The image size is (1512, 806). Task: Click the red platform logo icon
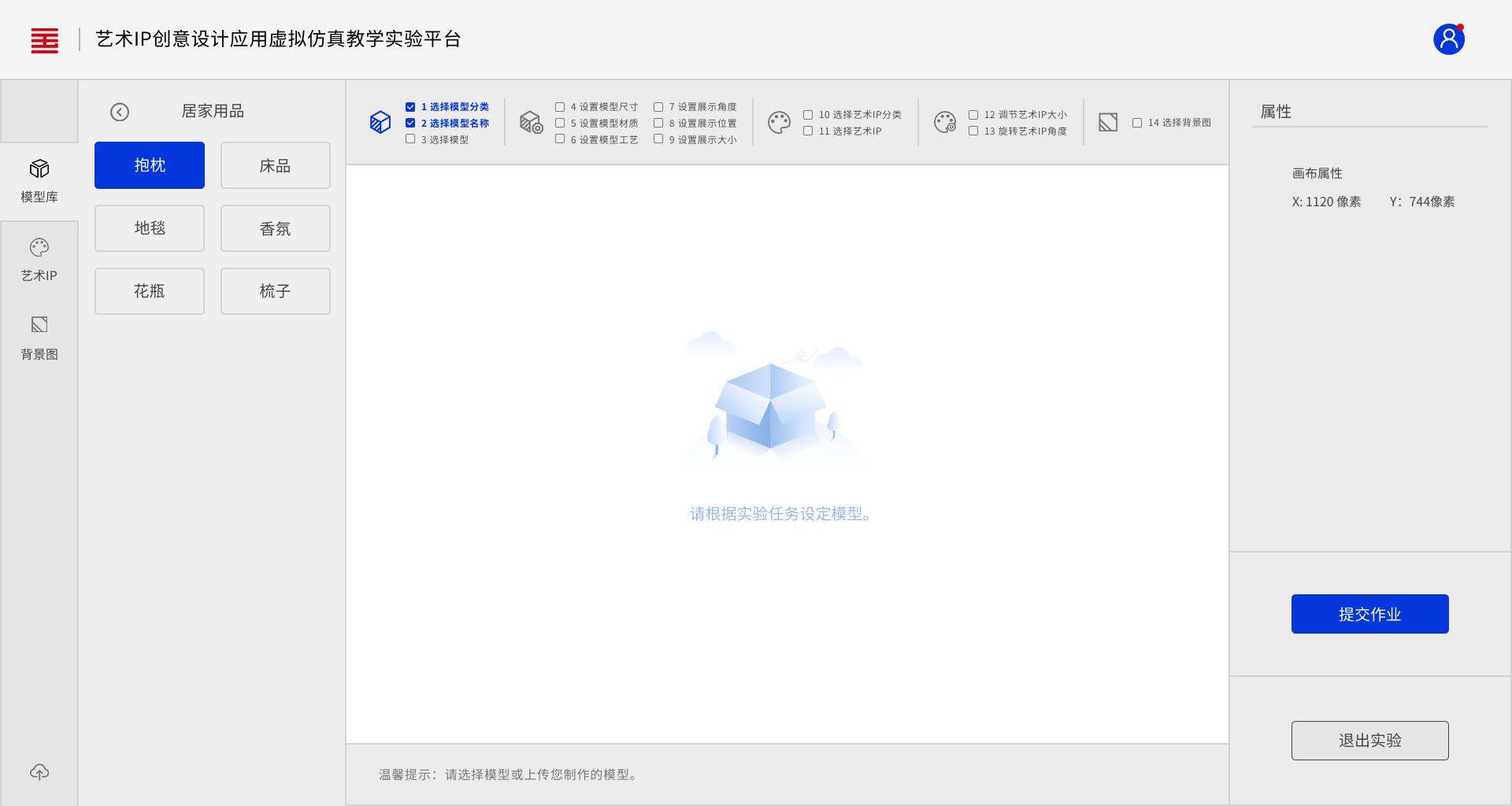click(x=45, y=40)
